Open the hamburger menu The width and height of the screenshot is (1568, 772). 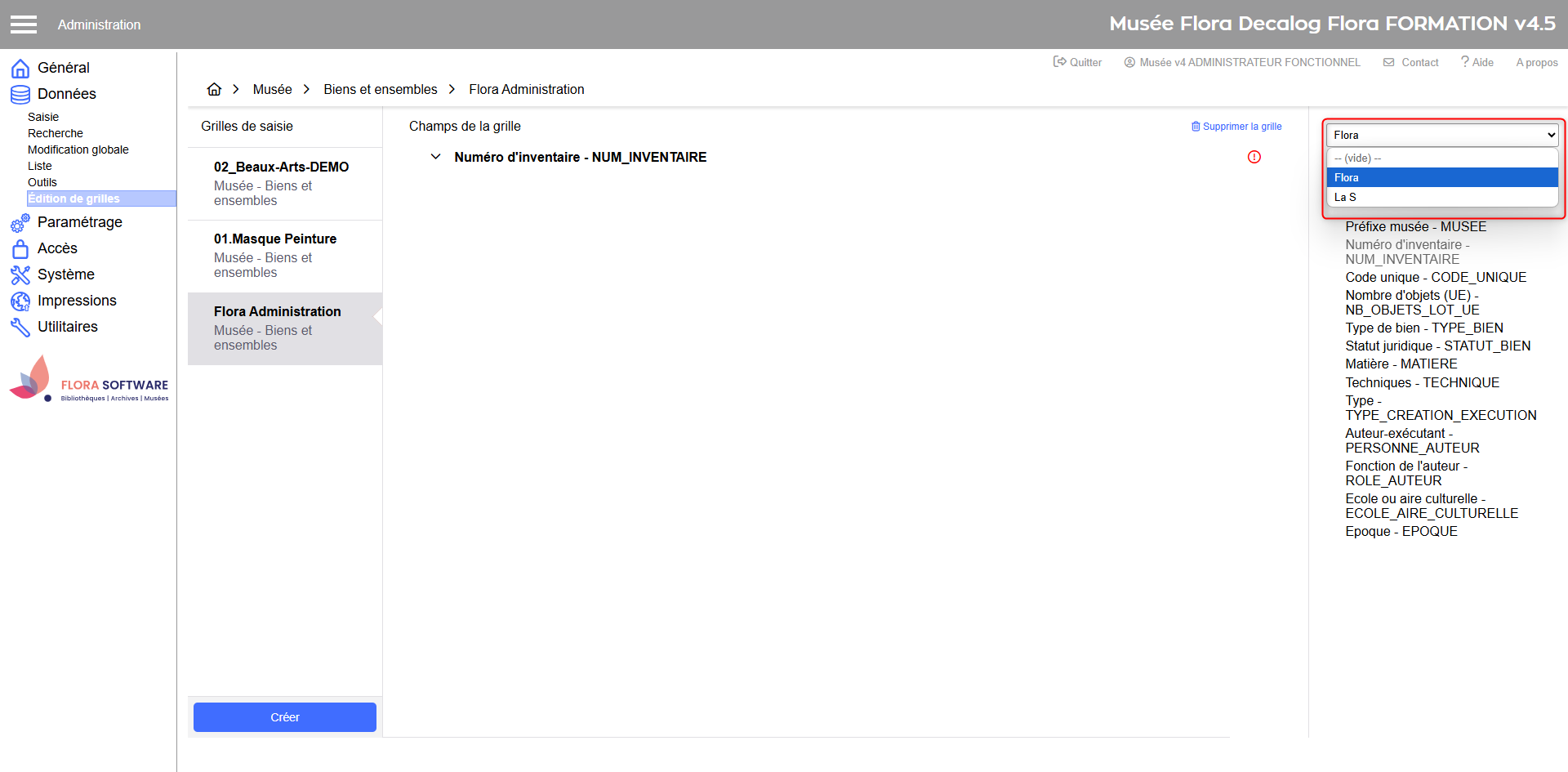24,25
